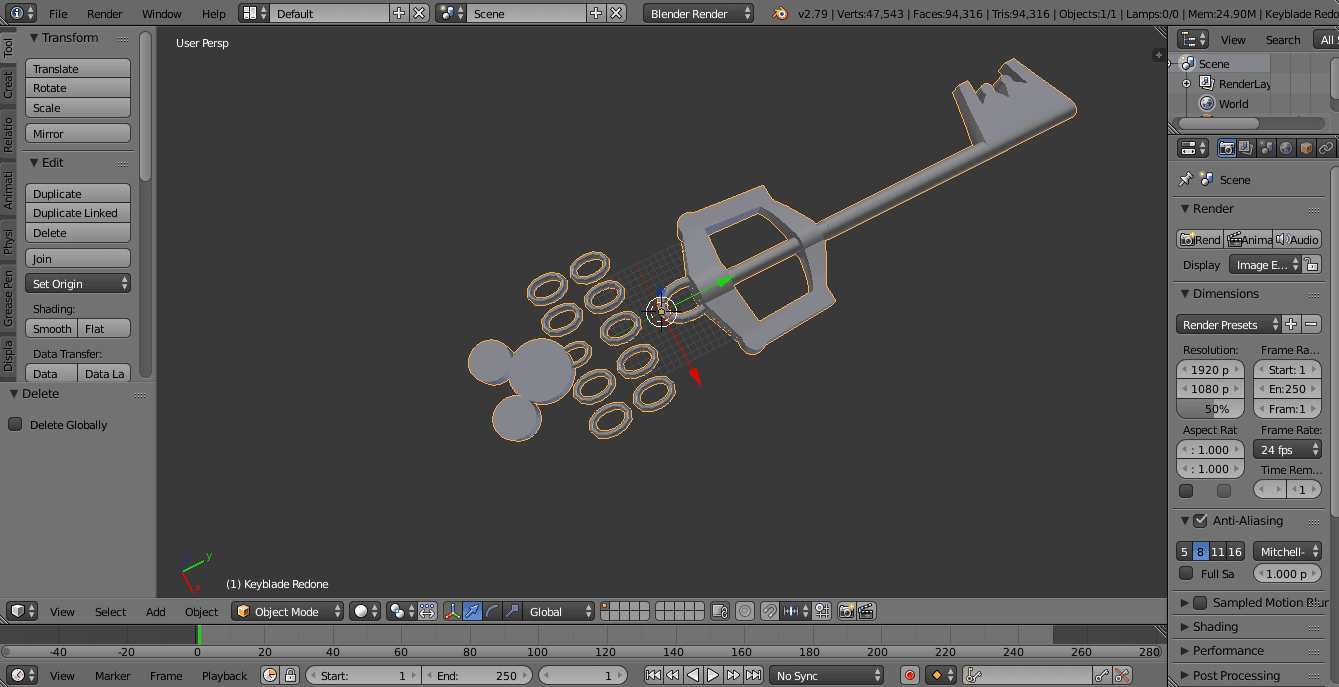Click the Mirror button
The width and height of the screenshot is (1339, 687).
pos(78,134)
